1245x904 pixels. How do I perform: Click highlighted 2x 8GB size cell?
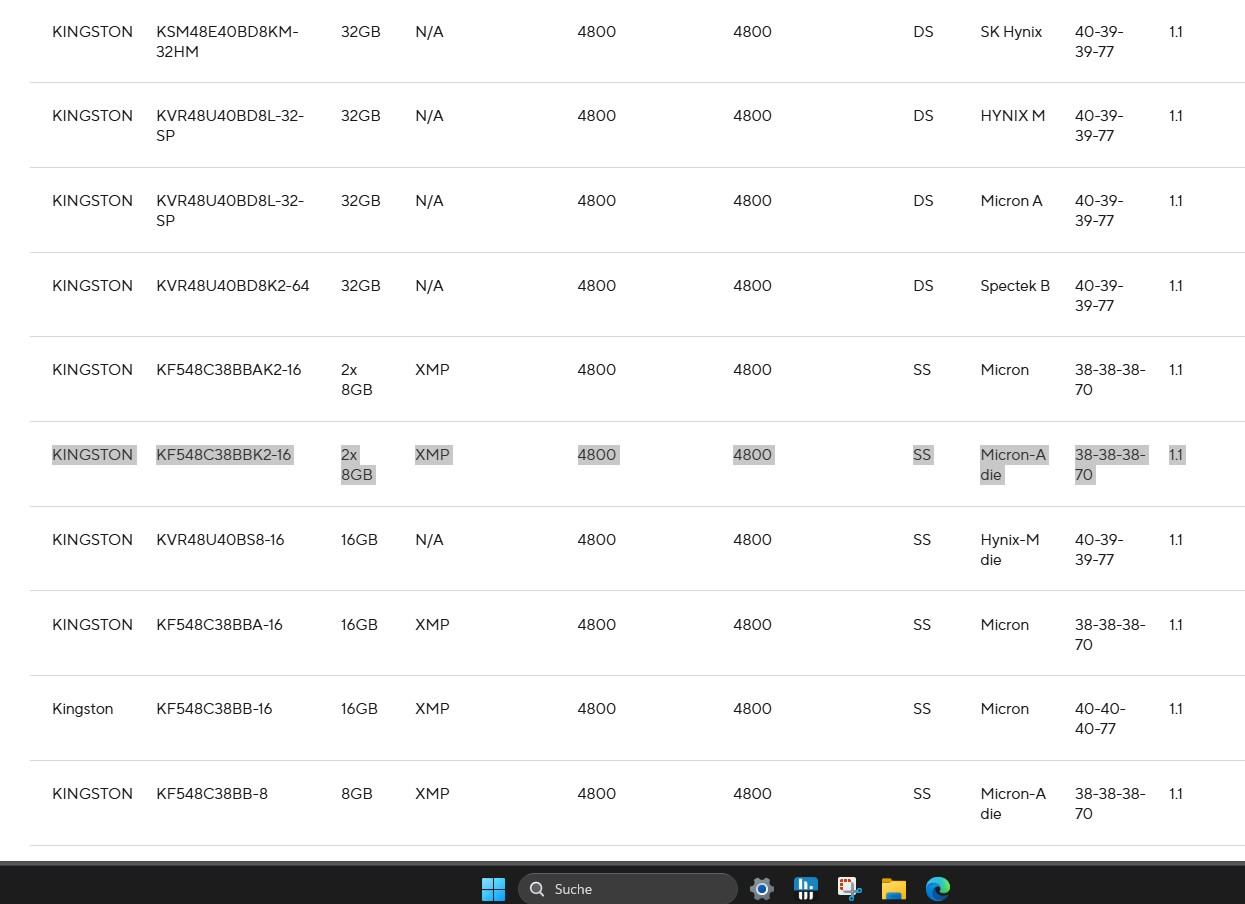click(357, 464)
